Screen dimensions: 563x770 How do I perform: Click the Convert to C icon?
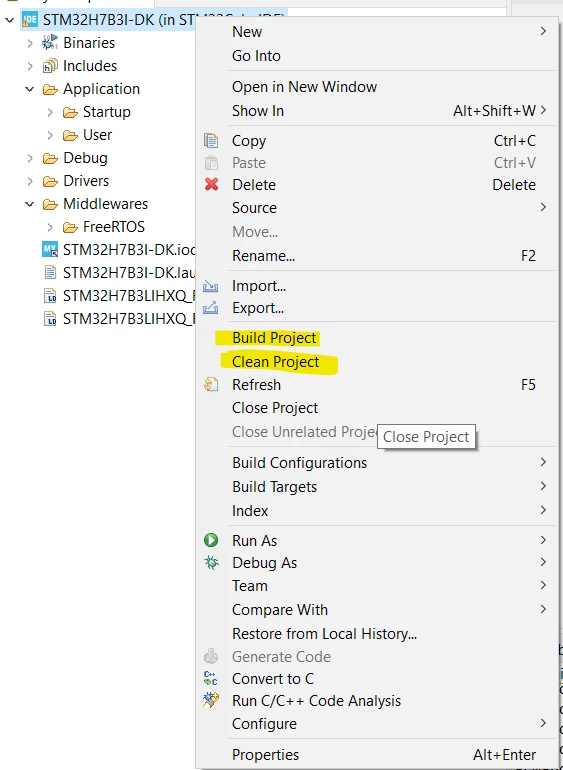[210, 679]
